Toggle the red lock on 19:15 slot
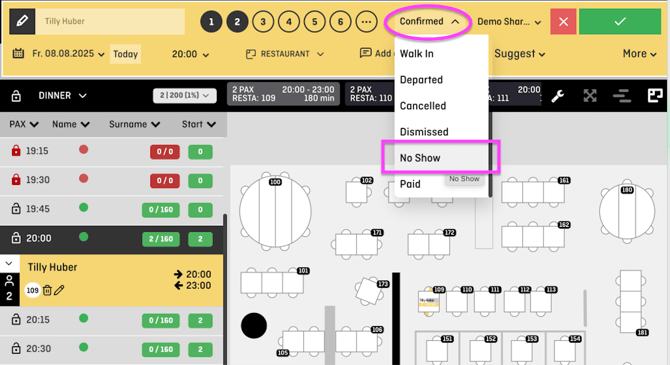The height and width of the screenshot is (365, 670). pos(16,150)
